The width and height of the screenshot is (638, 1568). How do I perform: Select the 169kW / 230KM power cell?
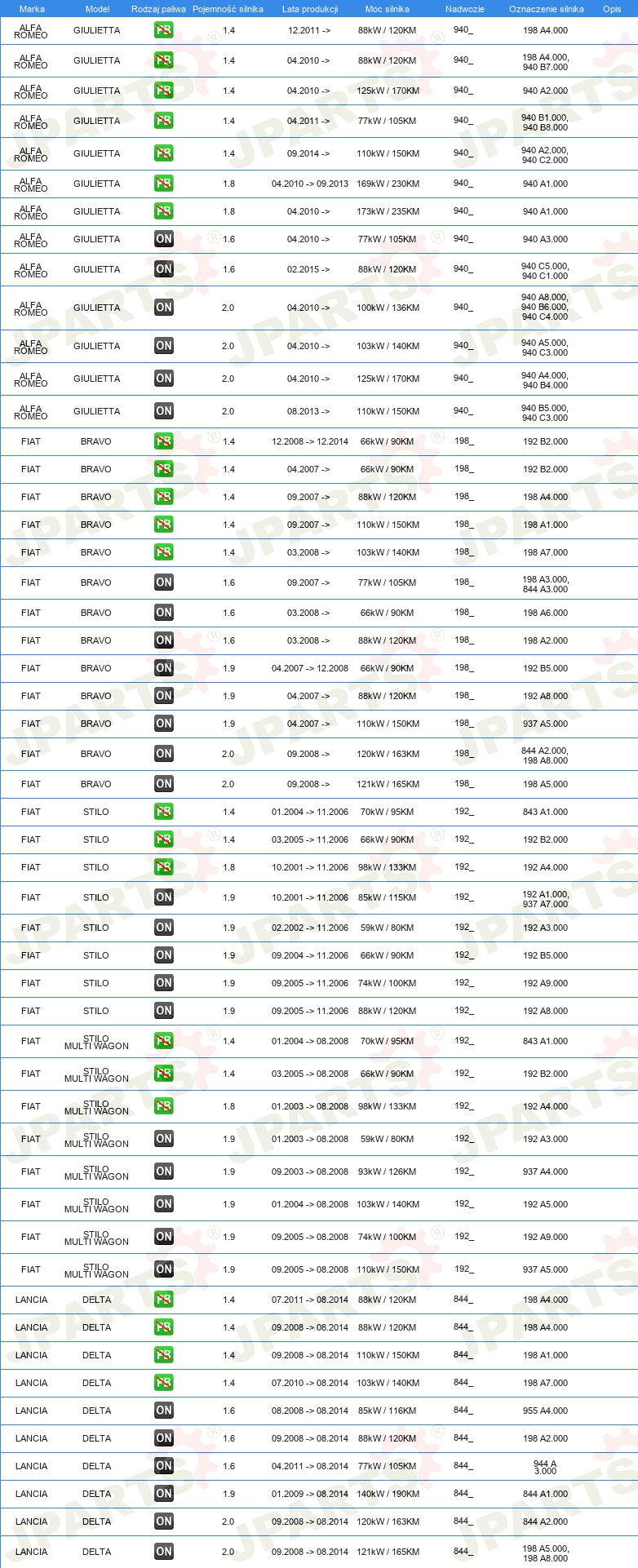coord(388,184)
